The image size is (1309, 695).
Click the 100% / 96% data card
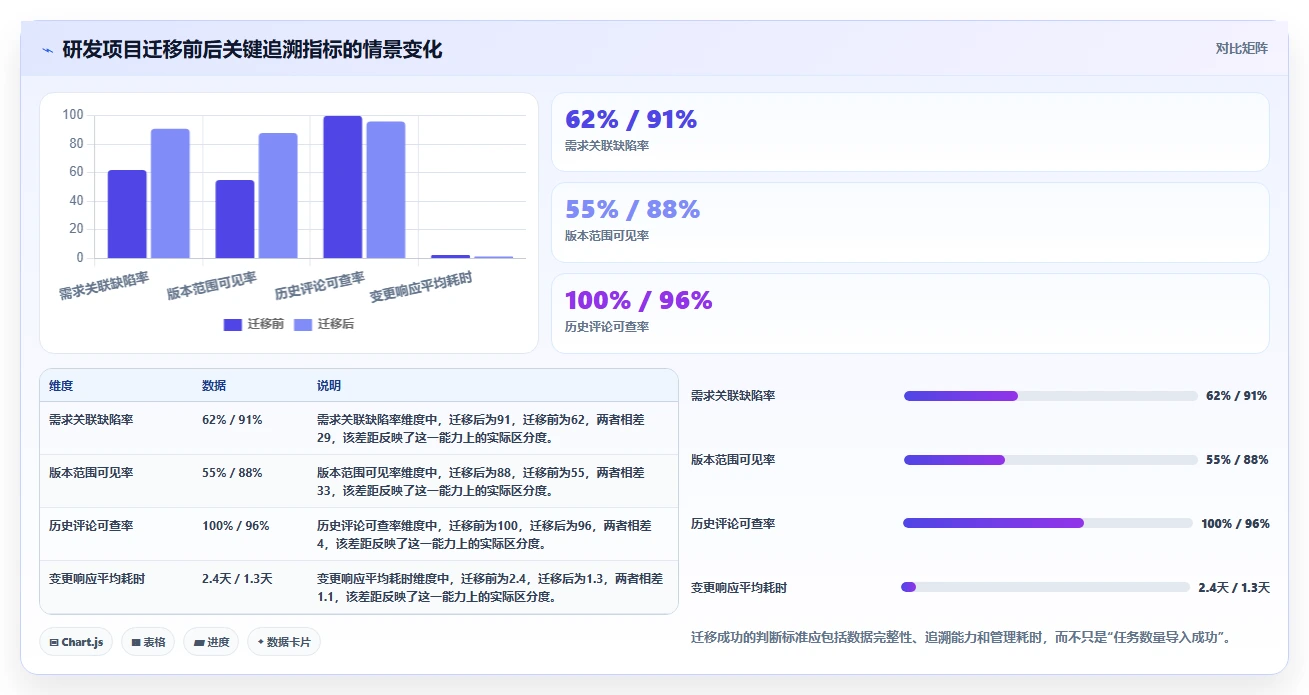pos(910,313)
